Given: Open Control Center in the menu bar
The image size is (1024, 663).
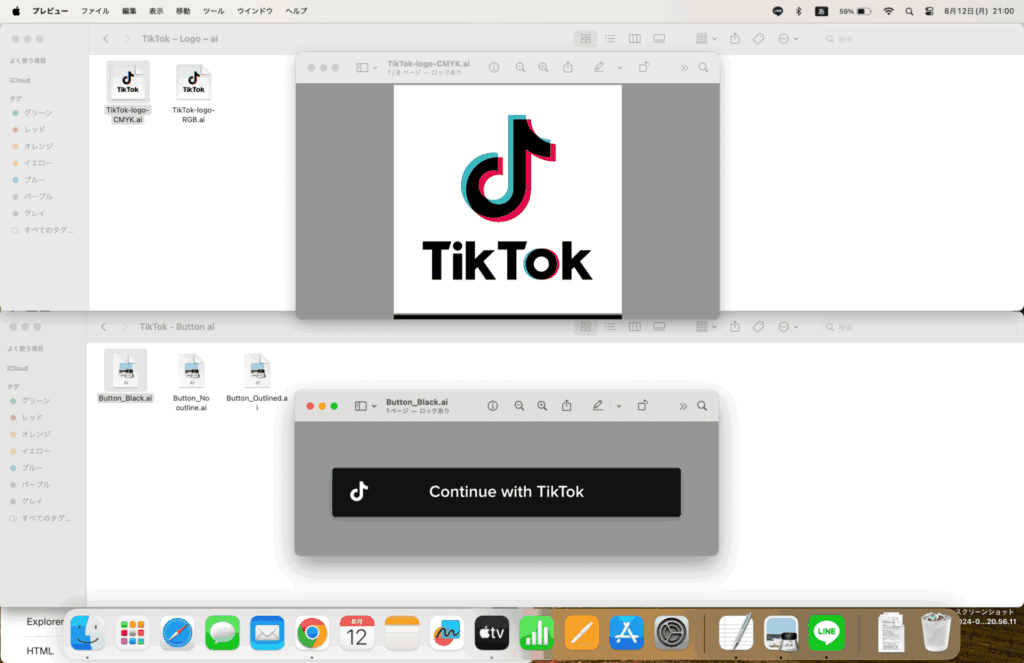Looking at the screenshot, I should (x=929, y=11).
